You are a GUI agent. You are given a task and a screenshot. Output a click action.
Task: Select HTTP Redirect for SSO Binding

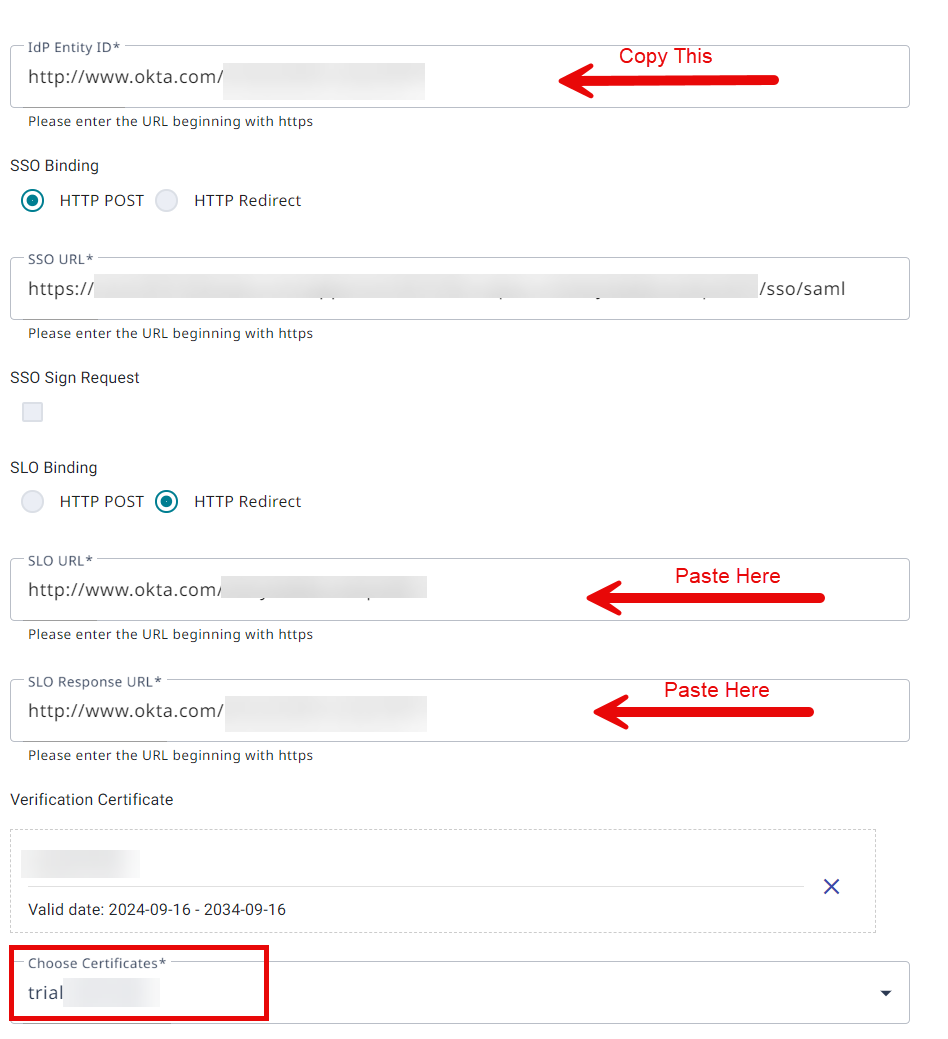(166, 200)
